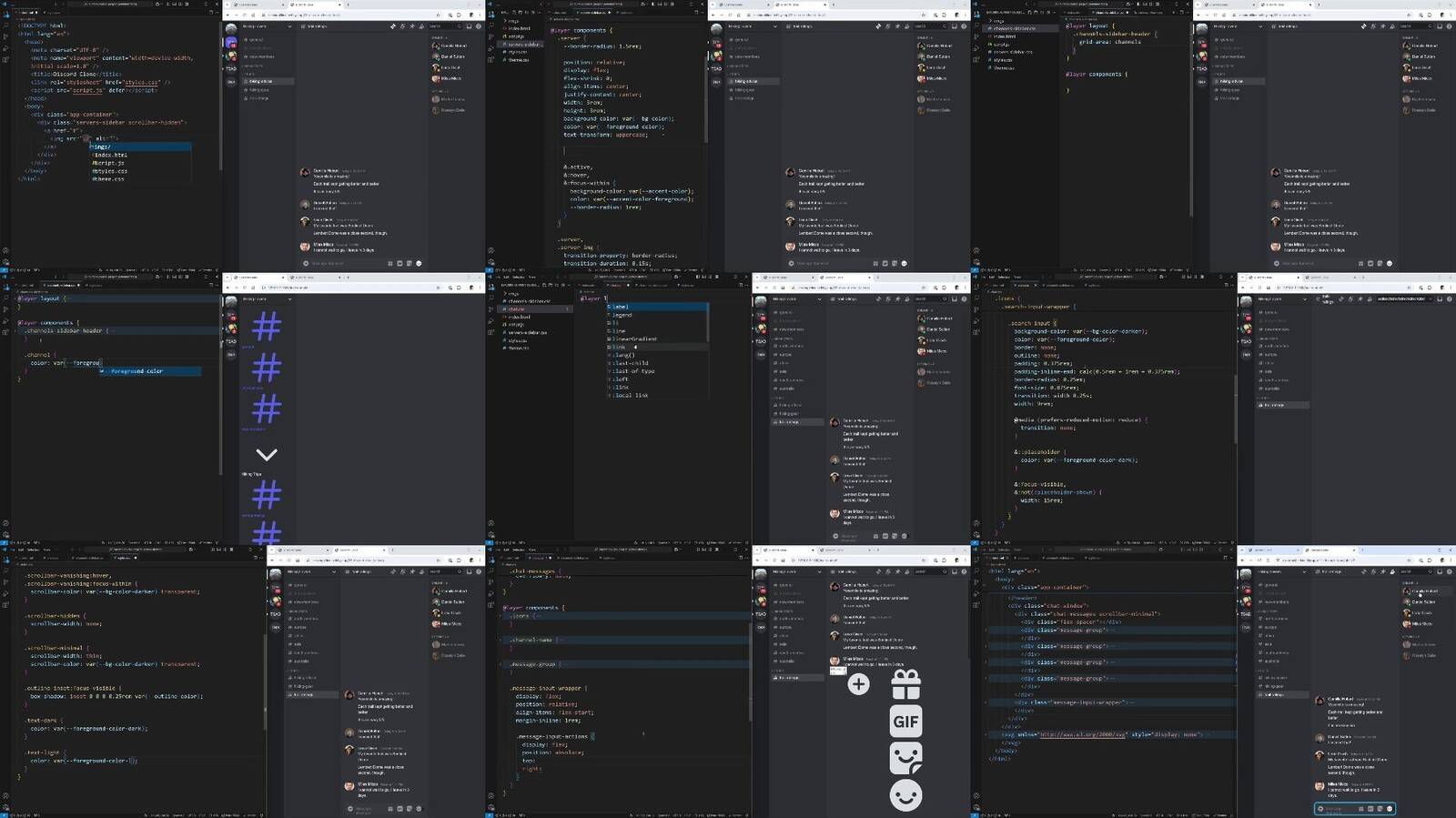Image resolution: width=1456 pixels, height=818 pixels.
Task: Click the plus icon inside the blue-outlined message input
Action: [x=1321, y=808]
